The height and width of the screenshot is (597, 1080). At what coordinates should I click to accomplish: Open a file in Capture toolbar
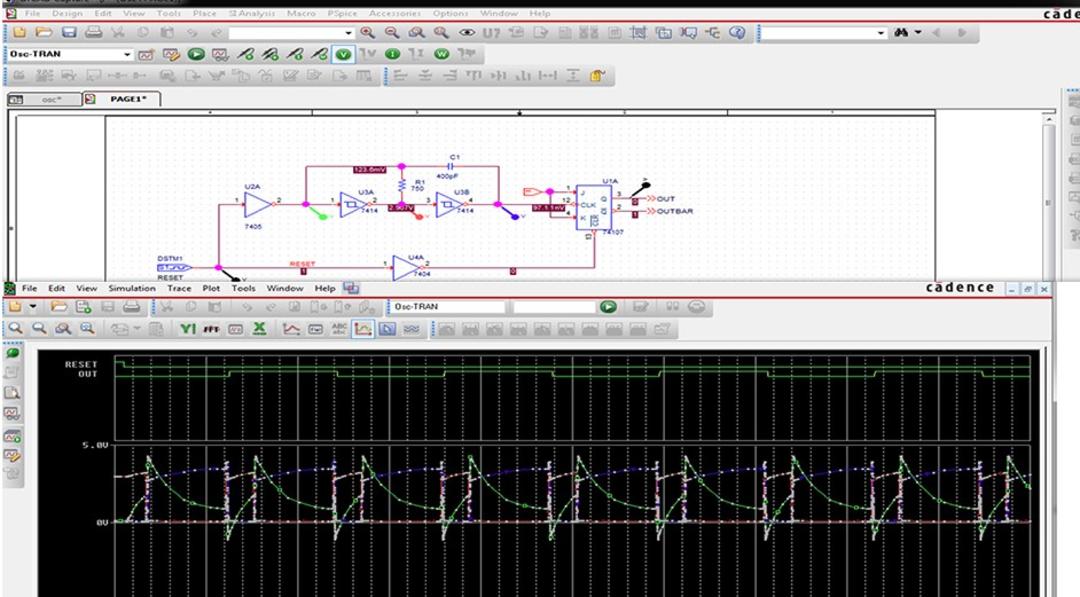click(43, 32)
